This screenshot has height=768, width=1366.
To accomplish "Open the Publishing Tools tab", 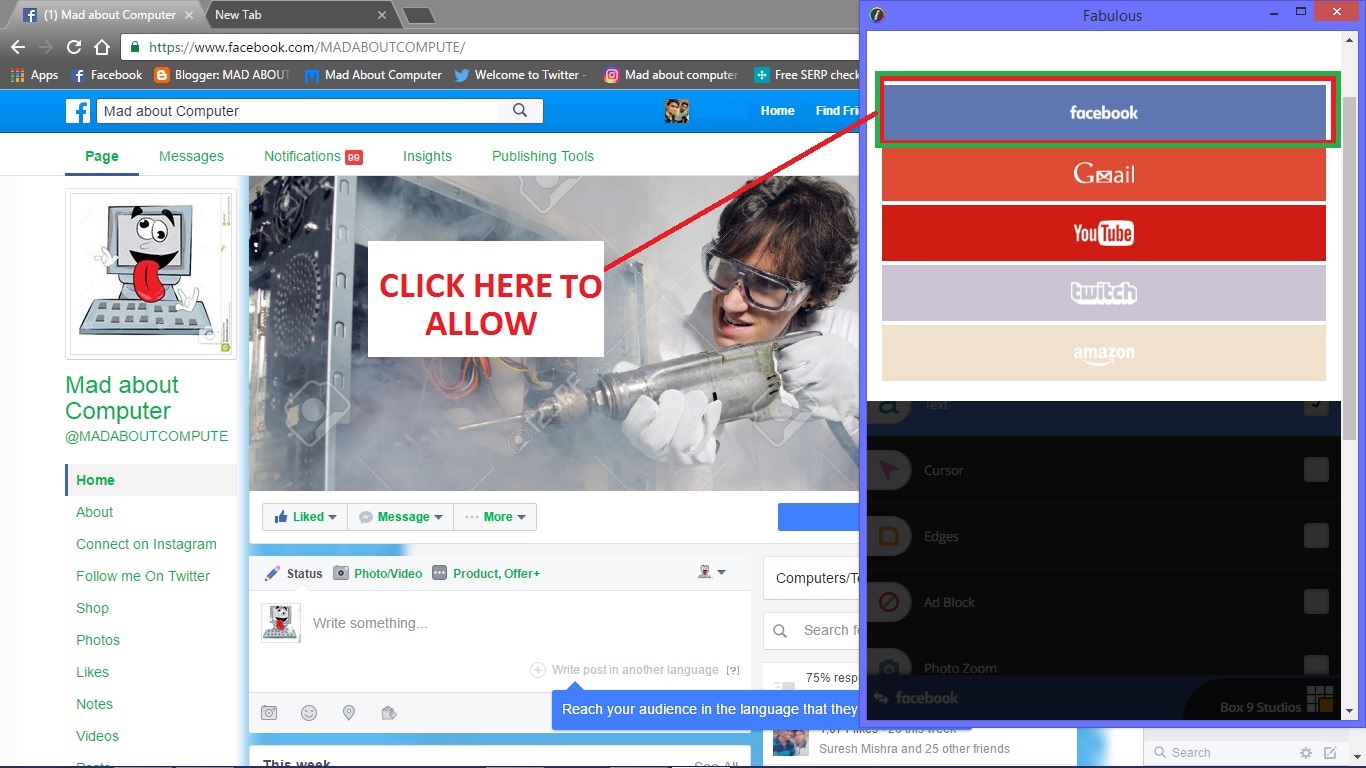I will 543,156.
